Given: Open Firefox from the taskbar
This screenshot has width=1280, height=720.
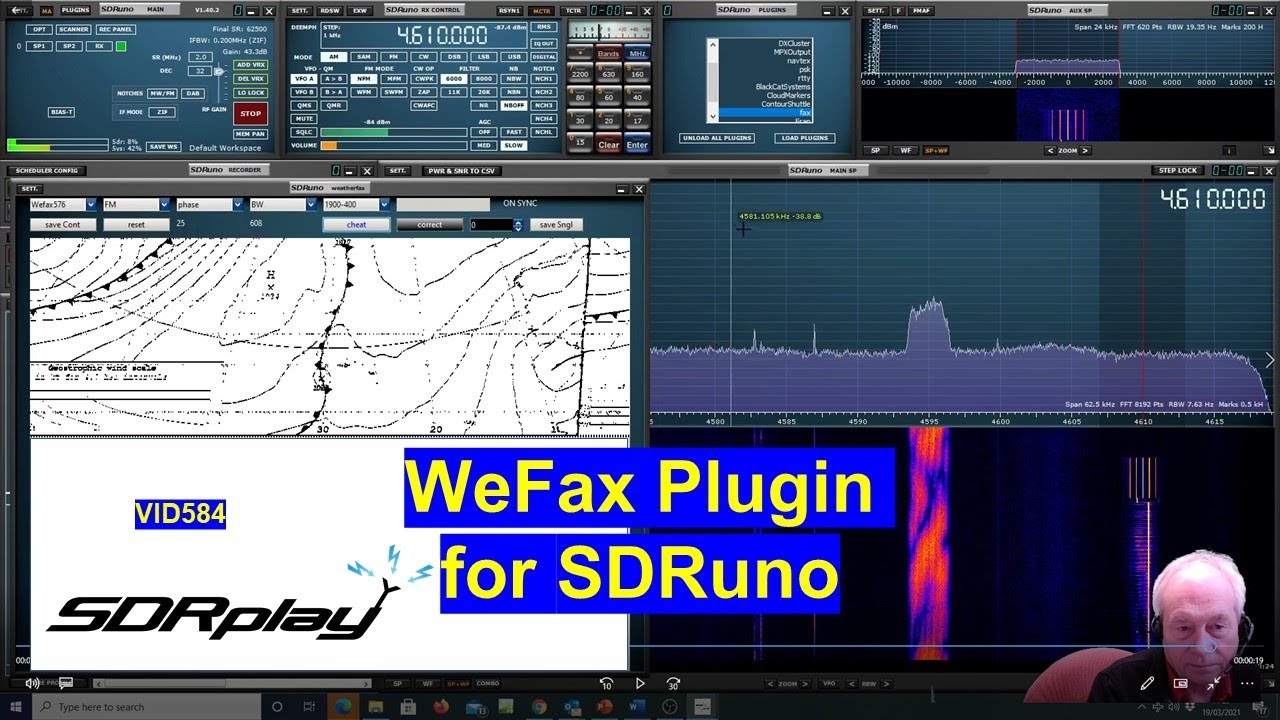Looking at the screenshot, I should point(440,707).
